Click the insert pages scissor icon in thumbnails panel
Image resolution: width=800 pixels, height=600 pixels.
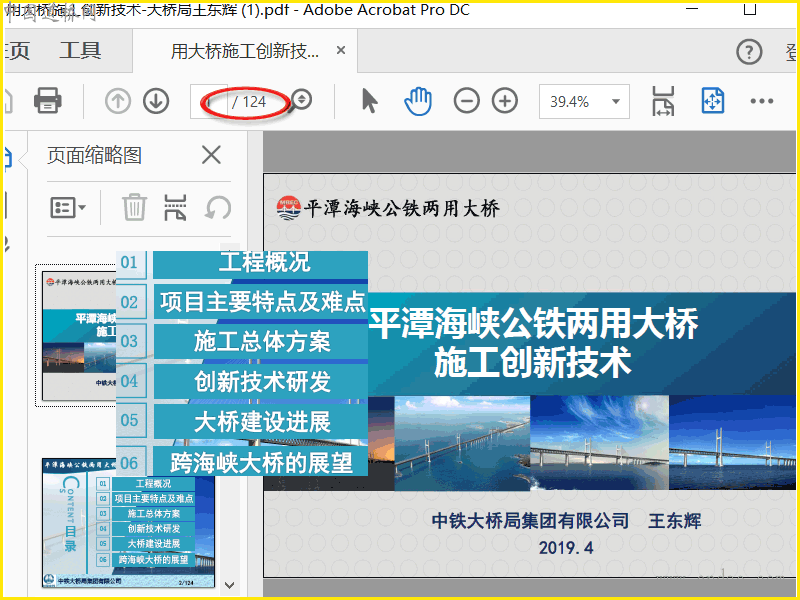[175, 207]
